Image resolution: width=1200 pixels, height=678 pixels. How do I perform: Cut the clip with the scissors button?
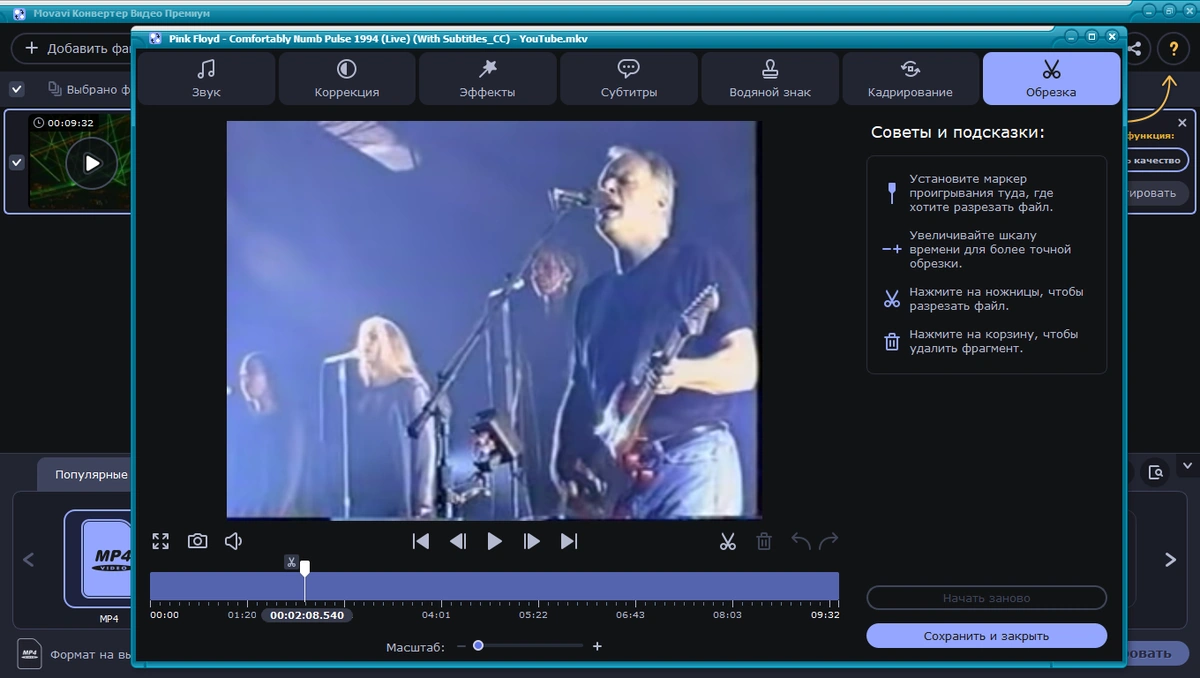[x=727, y=541]
